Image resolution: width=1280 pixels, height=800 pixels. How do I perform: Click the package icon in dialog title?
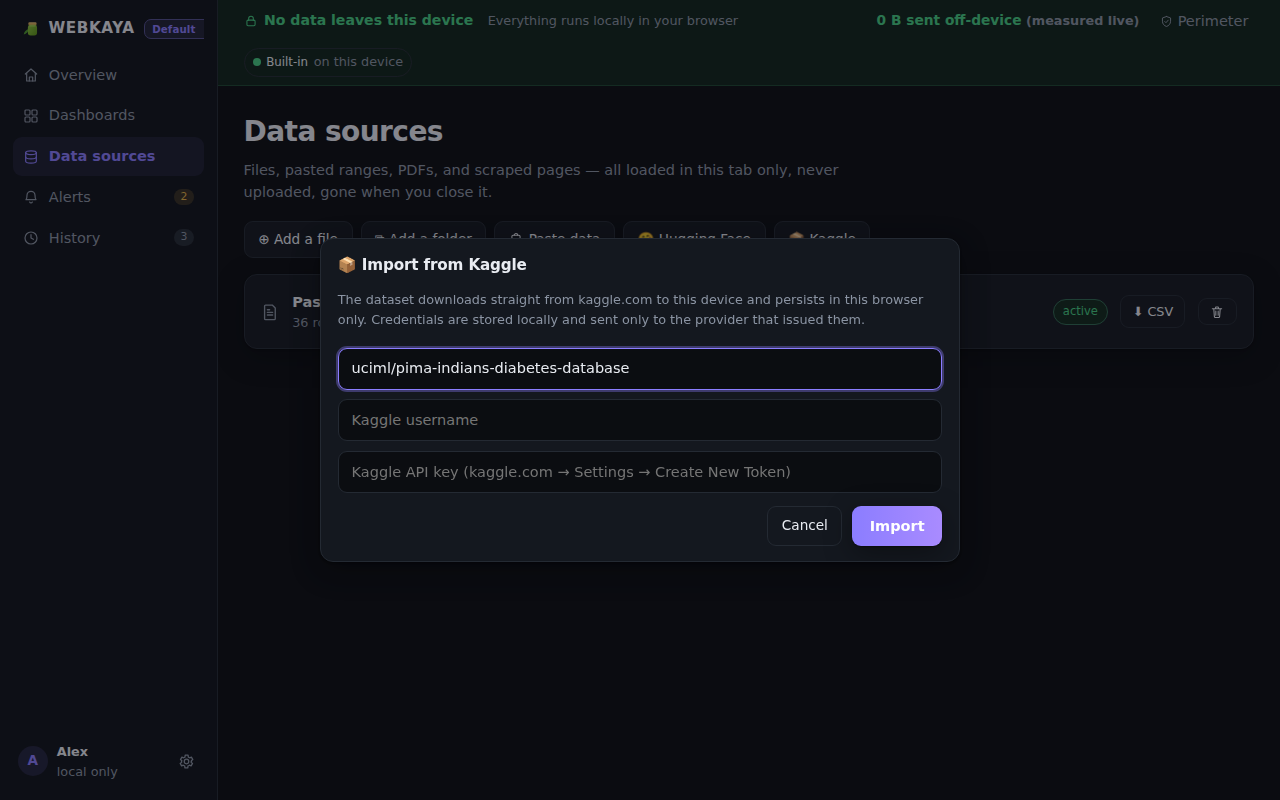click(x=347, y=265)
